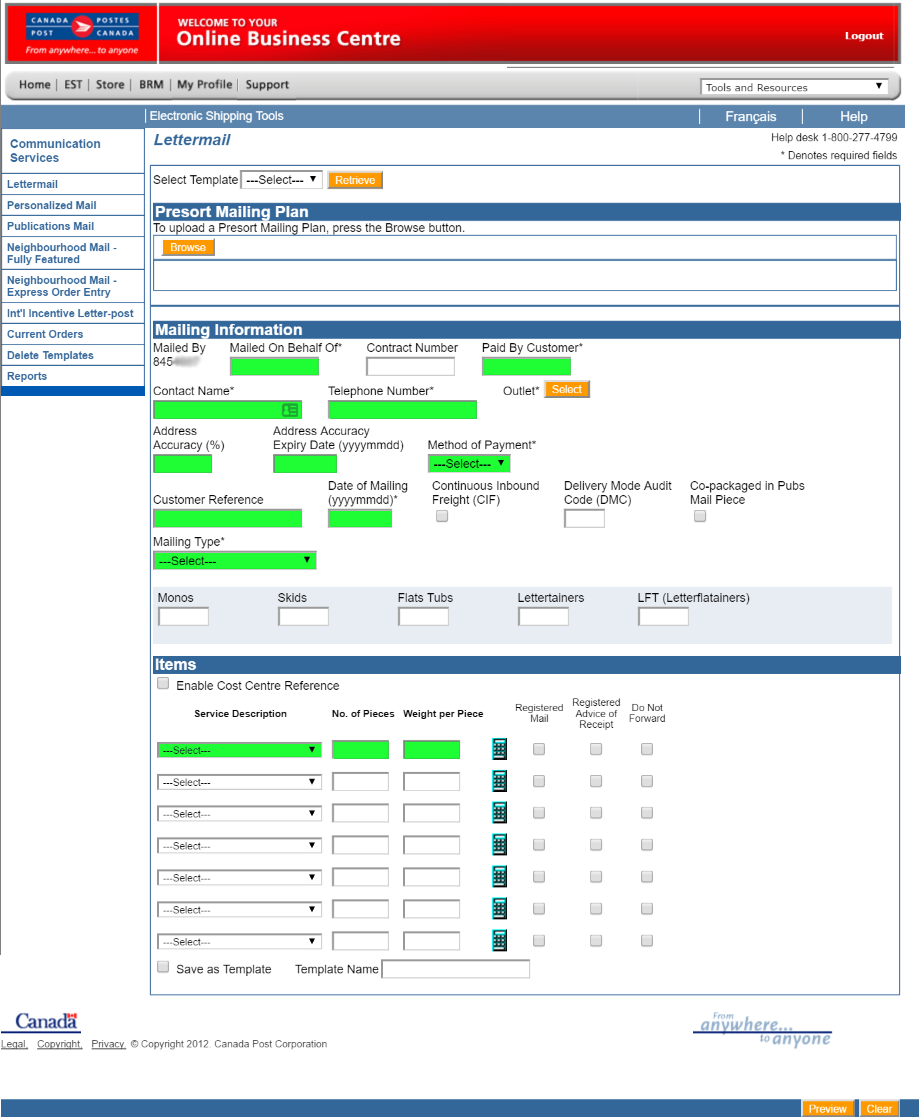Image resolution: width=919 pixels, height=1117 pixels.
Task: View Current Orders in the sidebar
Action: (x=73, y=334)
